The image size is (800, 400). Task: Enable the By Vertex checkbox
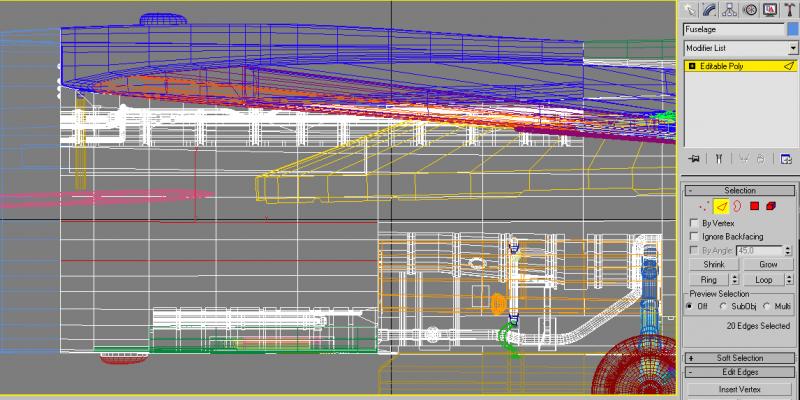[x=694, y=223]
